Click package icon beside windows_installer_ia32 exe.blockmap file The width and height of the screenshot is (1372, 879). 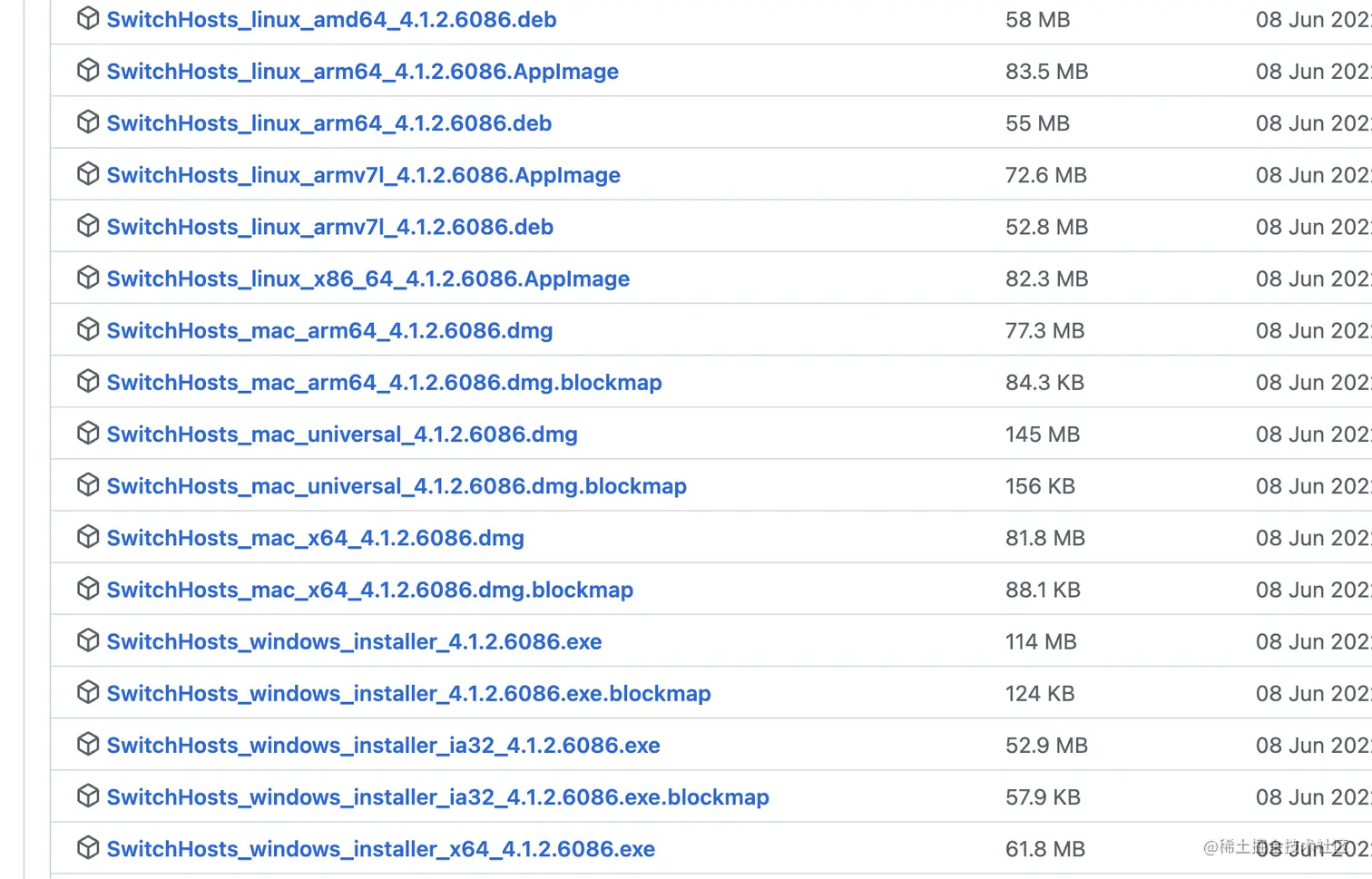88,795
